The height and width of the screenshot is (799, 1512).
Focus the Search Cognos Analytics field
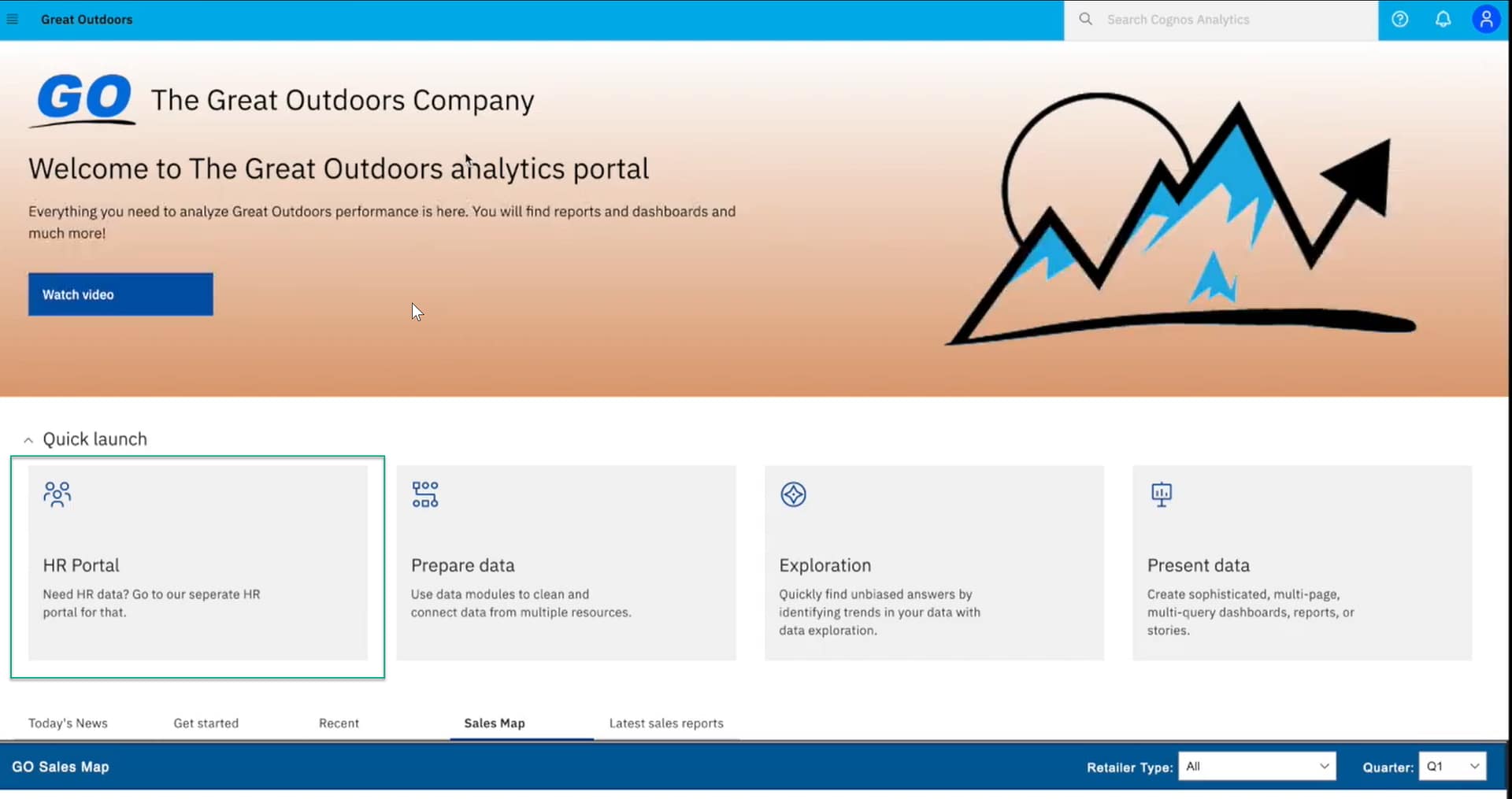[1228, 20]
